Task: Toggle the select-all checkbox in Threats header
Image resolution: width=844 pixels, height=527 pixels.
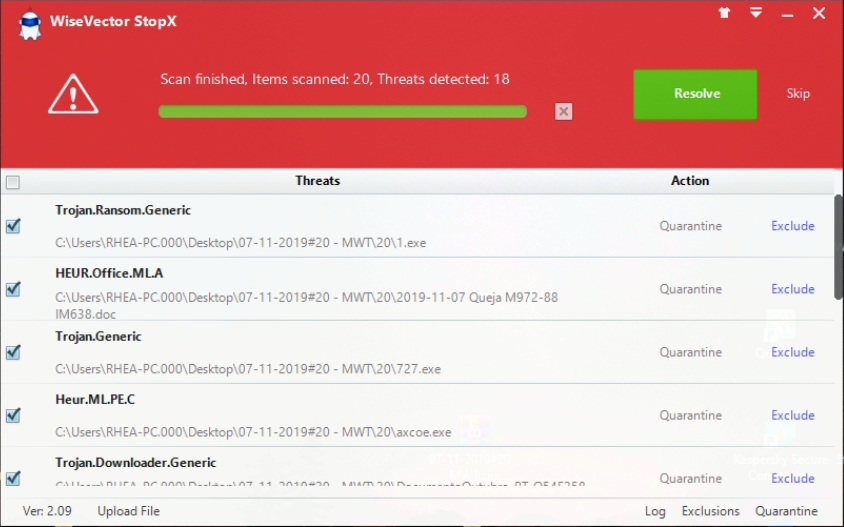Action: point(13,182)
